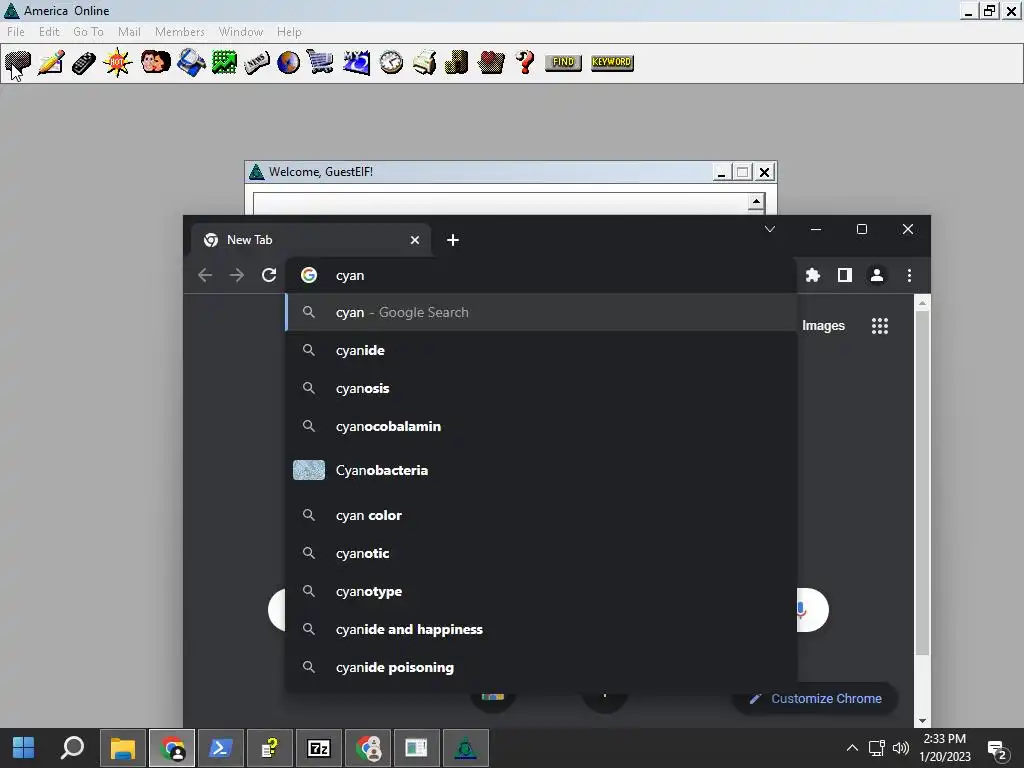Image resolution: width=1024 pixels, height=768 pixels.
Task: Choose 'cyanide poisoning' suggestion
Action: click(x=541, y=667)
